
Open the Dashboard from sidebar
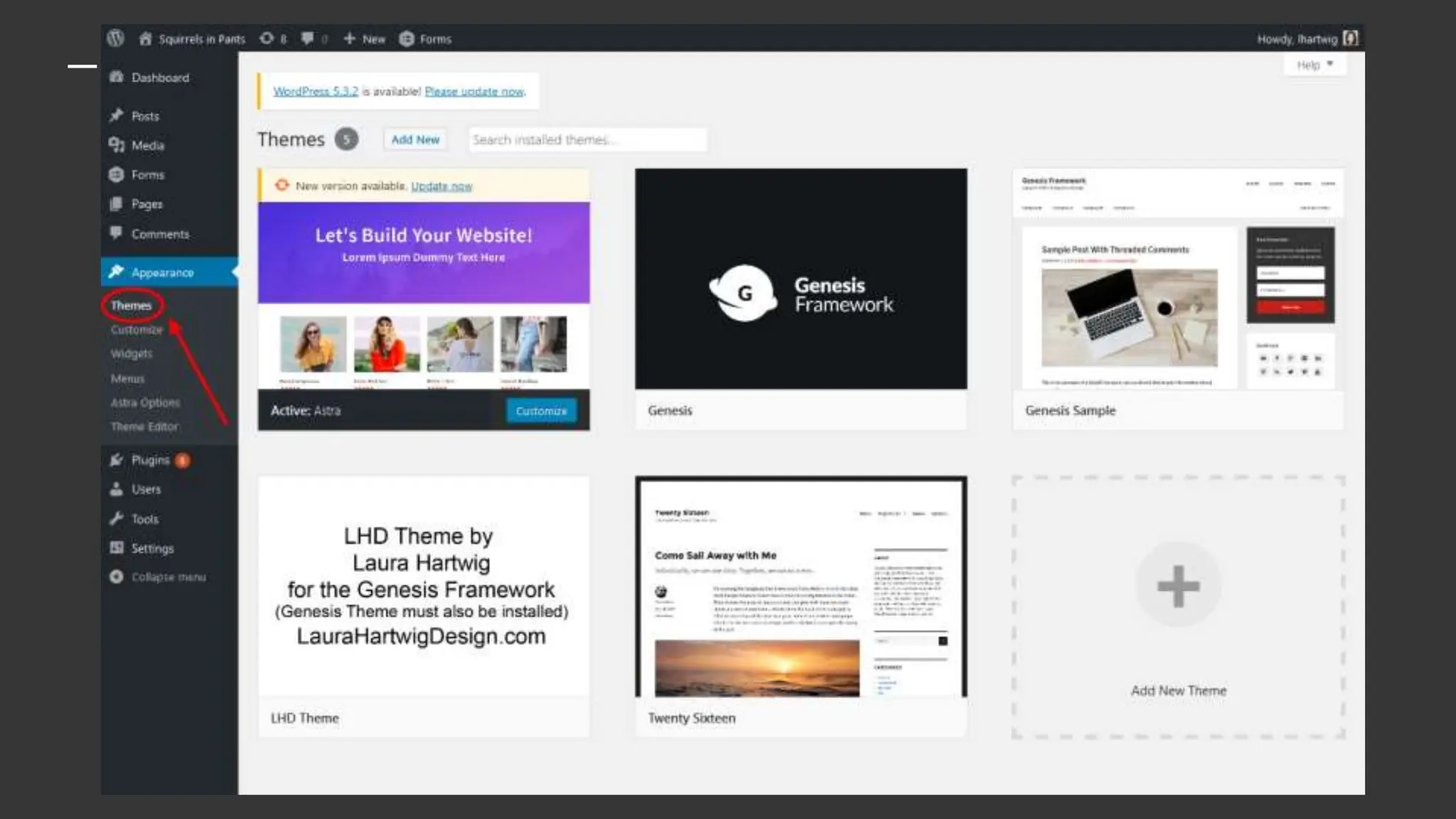click(x=159, y=77)
